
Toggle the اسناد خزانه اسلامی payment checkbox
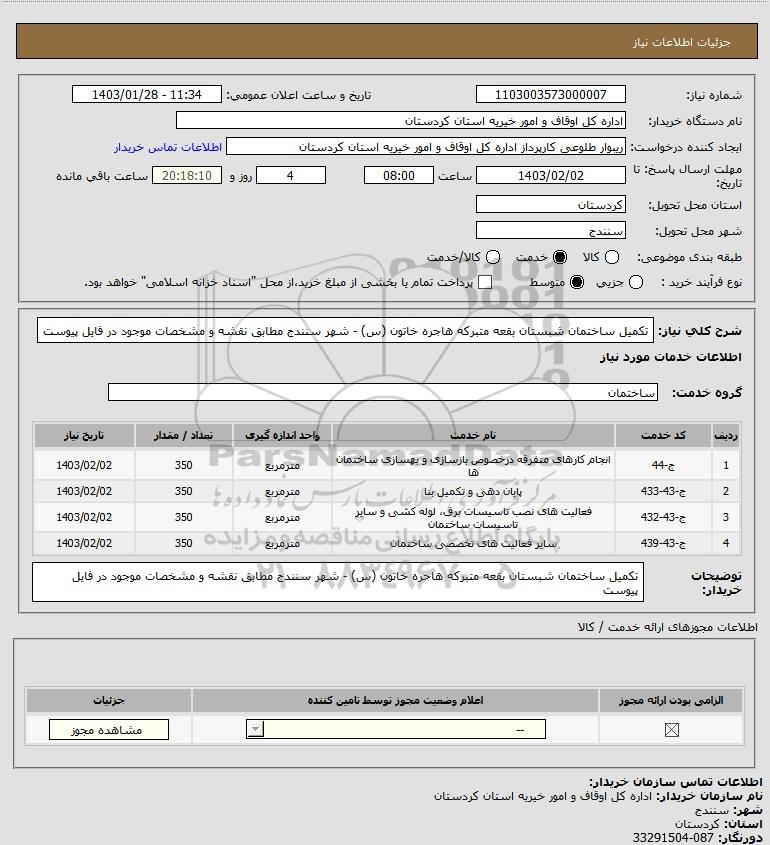(x=485, y=282)
